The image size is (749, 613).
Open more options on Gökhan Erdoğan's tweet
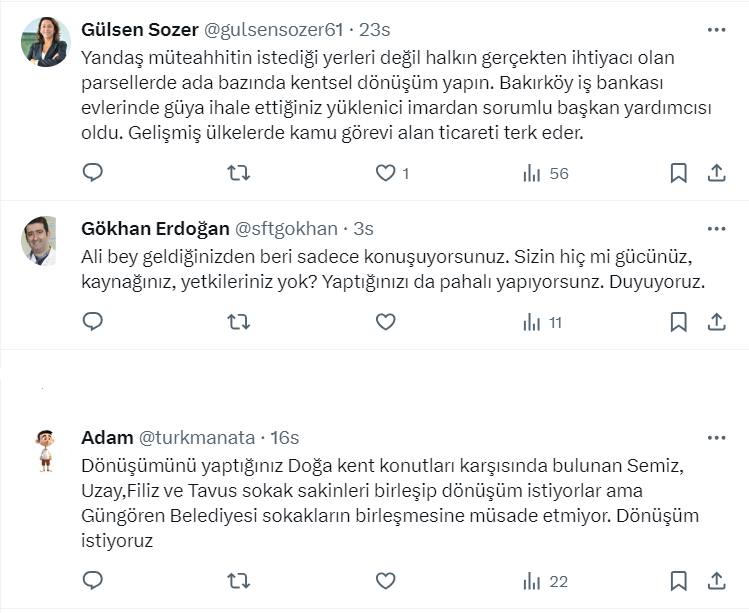coord(716,228)
